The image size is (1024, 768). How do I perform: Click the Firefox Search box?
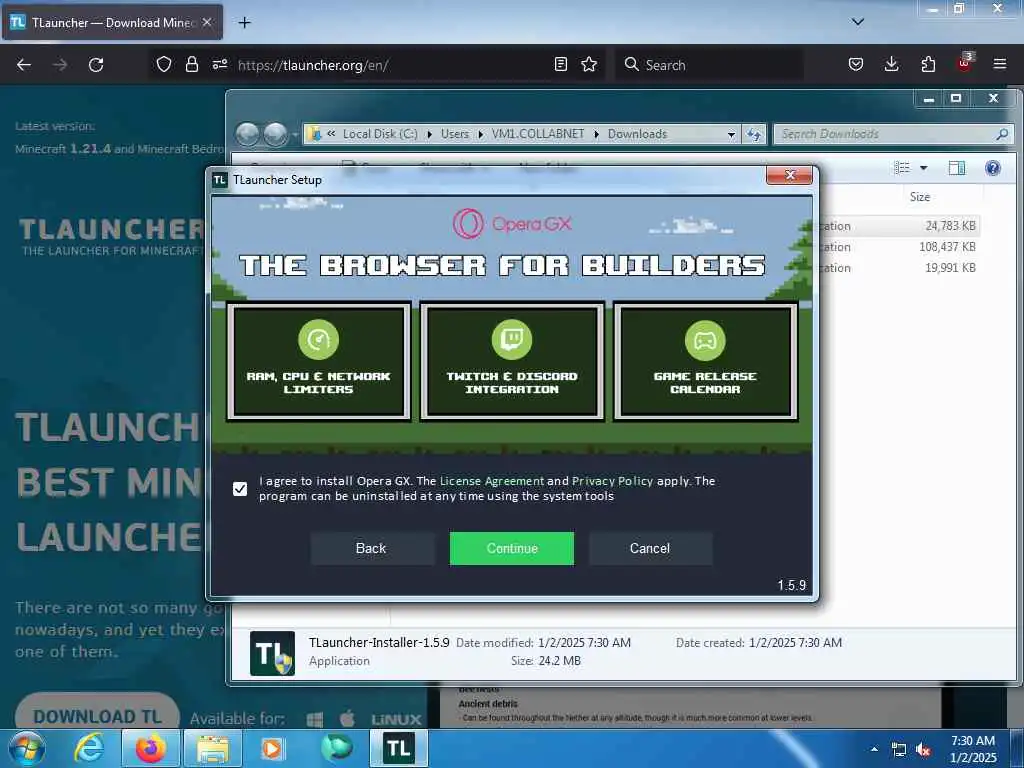pyautogui.click(x=709, y=65)
